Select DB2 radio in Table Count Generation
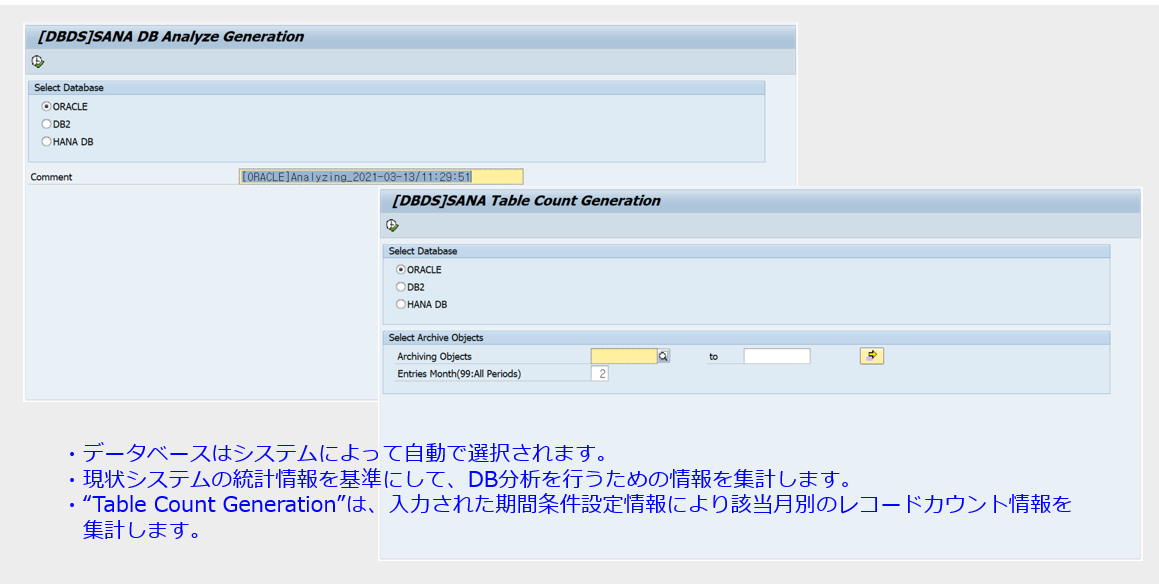The image size is (1159, 588). pos(401,287)
